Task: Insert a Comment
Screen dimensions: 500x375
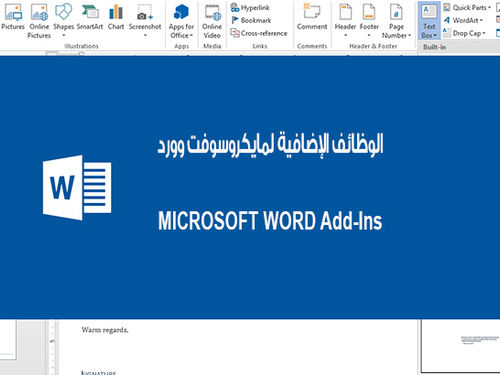Action: (x=312, y=17)
